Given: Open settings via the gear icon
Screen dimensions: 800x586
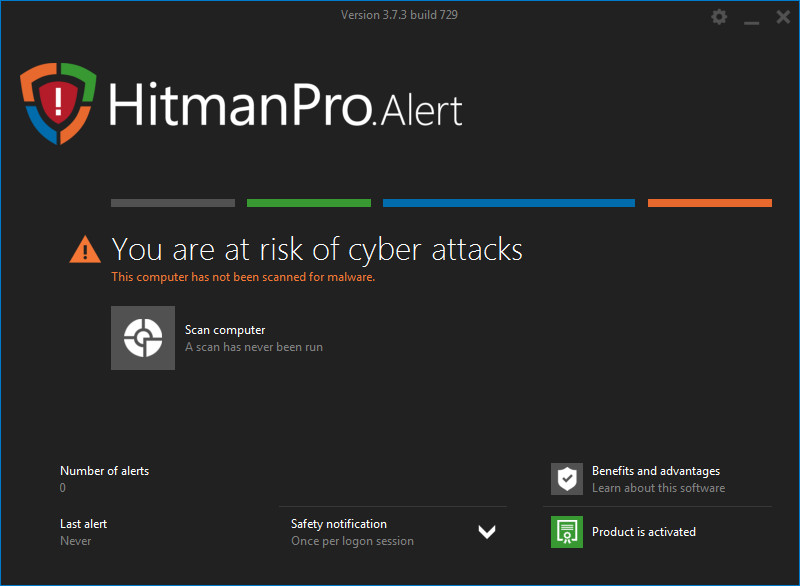Looking at the screenshot, I should tap(719, 17).
